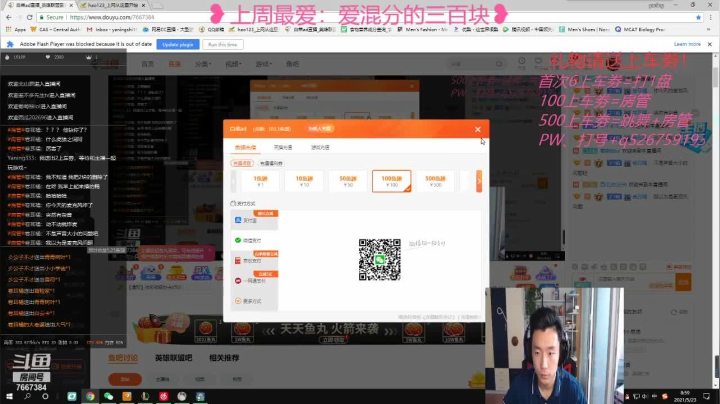This screenshot has height=404, width=720.
Task: Open Cortana circle on taskbar
Action: click(45, 396)
